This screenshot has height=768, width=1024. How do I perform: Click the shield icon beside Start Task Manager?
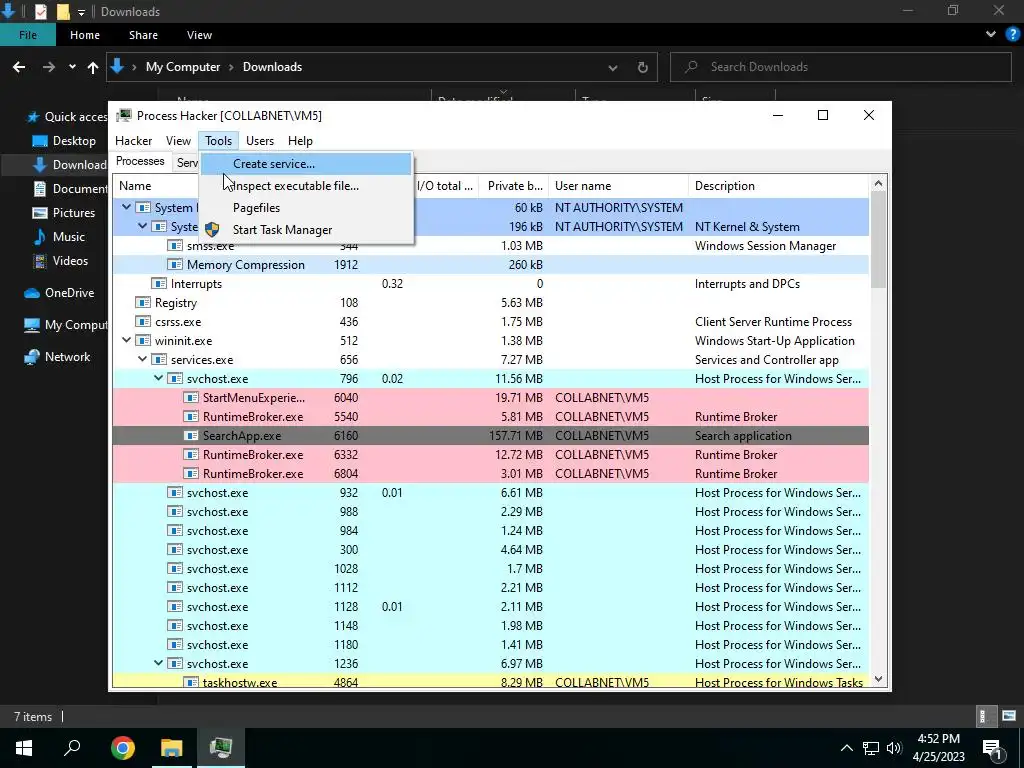click(x=212, y=230)
